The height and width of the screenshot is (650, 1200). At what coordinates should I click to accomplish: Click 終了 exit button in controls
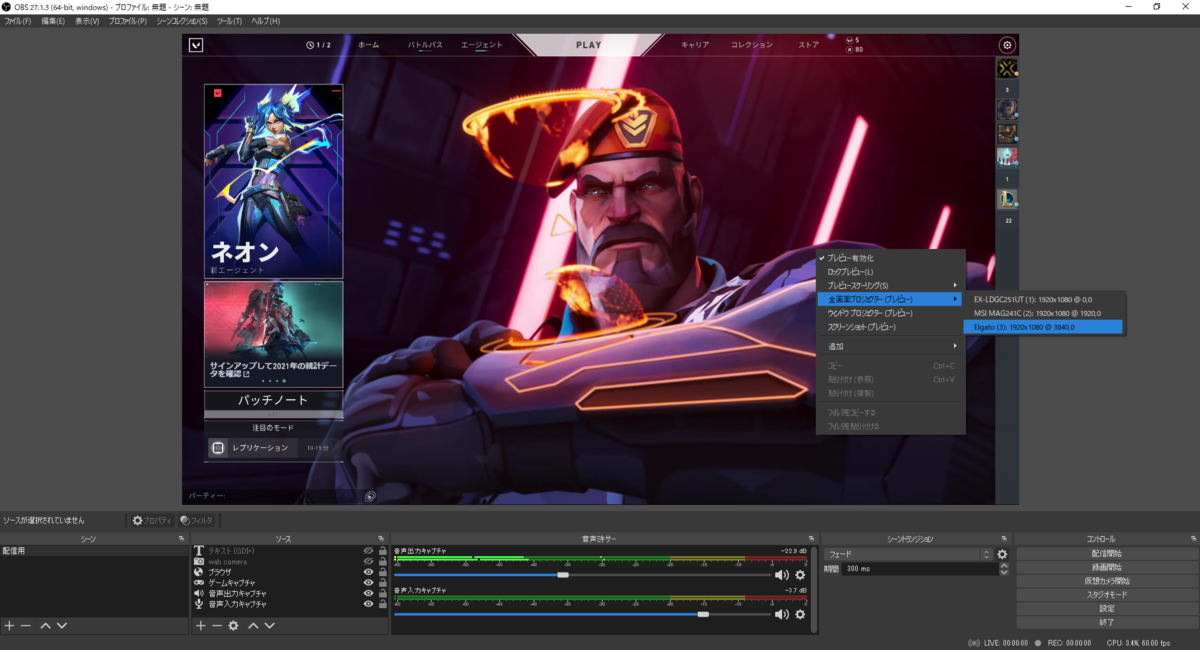click(x=1106, y=622)
